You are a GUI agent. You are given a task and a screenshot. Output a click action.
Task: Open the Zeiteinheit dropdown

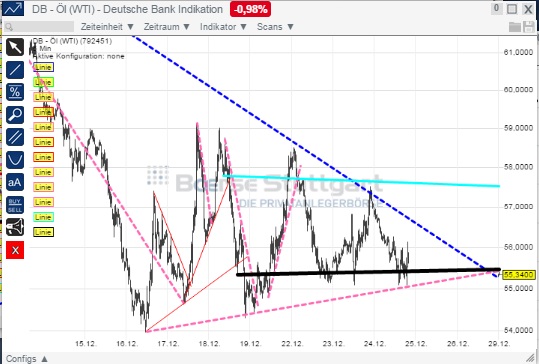(107, 27)
